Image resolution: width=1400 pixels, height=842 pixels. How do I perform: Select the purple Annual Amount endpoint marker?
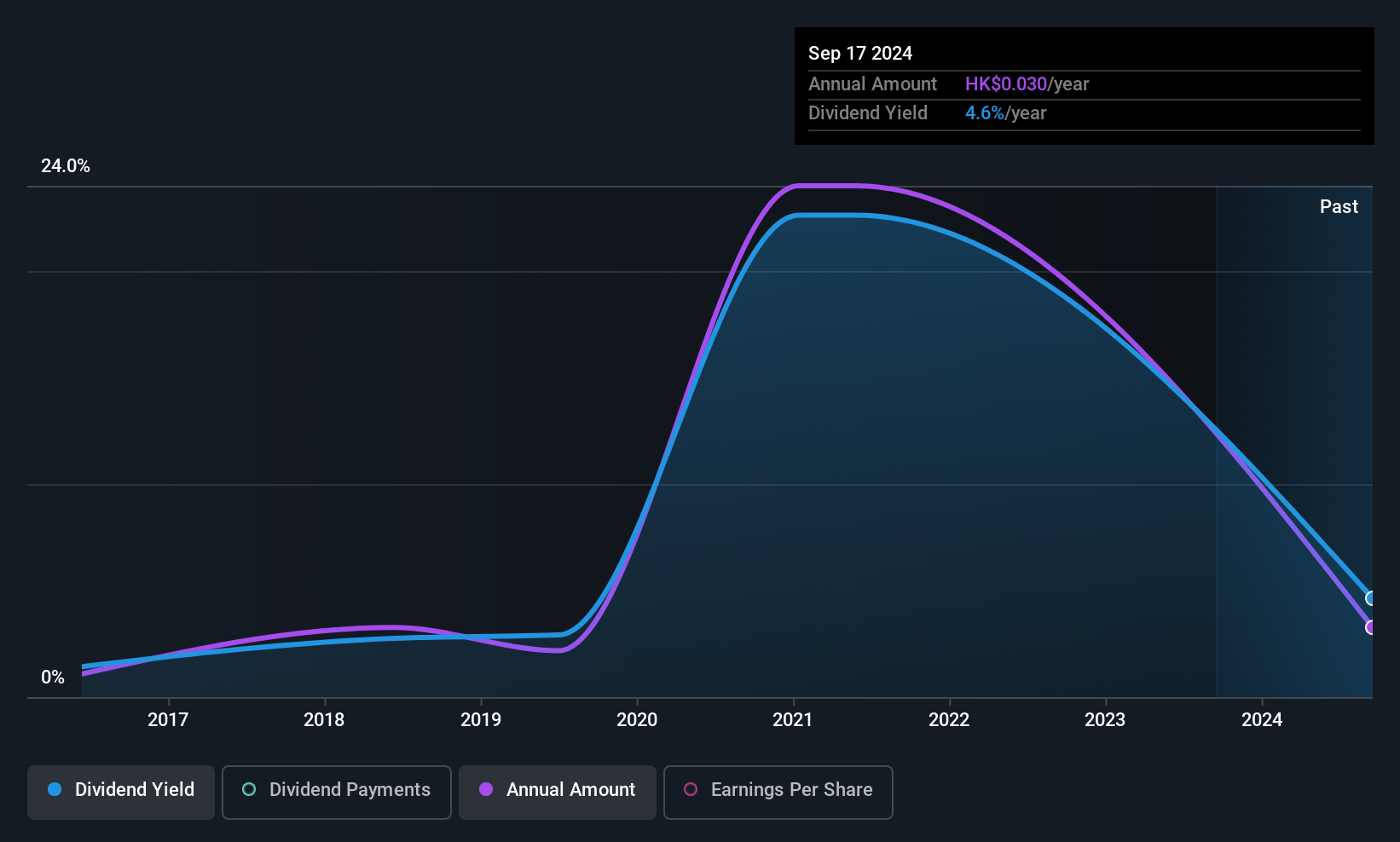(1371, 627)
